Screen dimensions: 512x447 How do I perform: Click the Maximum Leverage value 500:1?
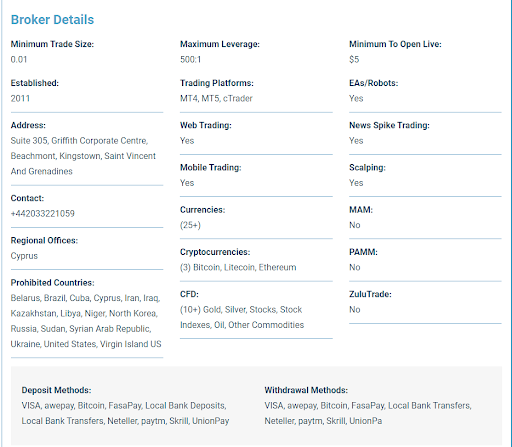pyautogui.click(x=191, y=60)
